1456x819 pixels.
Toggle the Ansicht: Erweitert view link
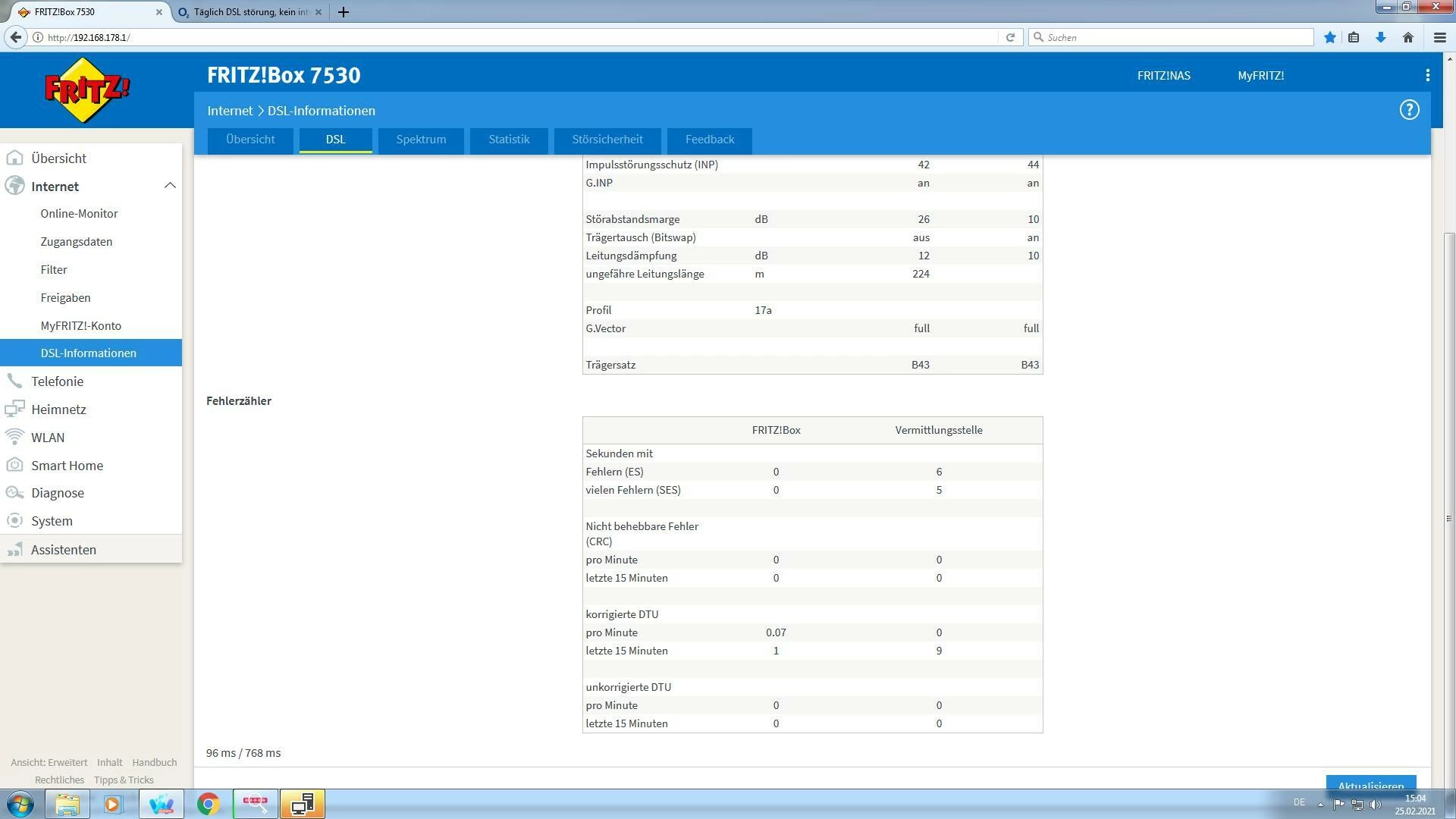(49, 762)
